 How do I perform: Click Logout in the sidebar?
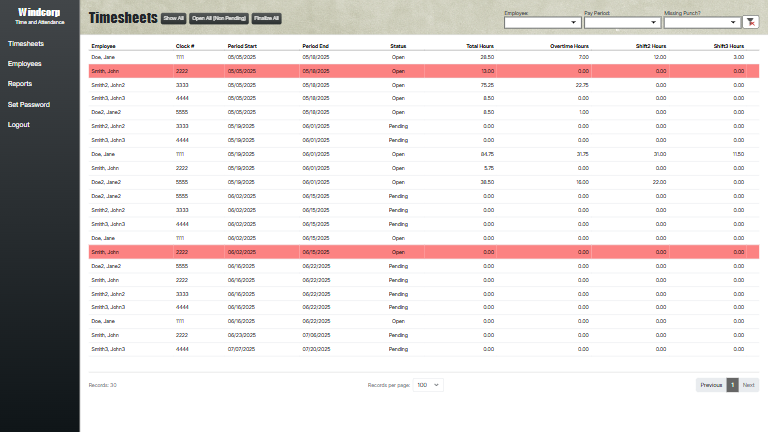(19, 125)
